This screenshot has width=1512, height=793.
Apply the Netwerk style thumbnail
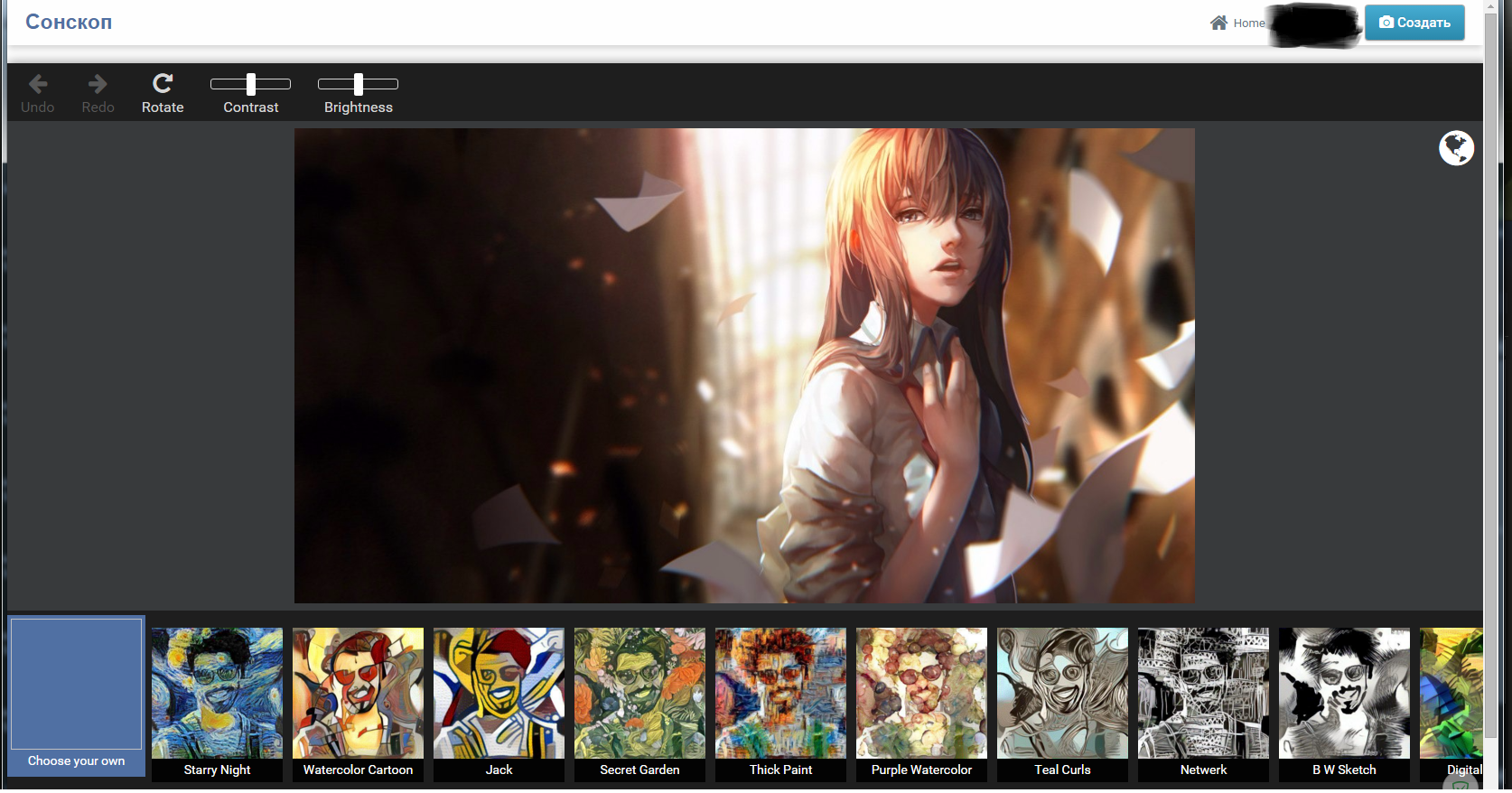tap(1203, 694)
